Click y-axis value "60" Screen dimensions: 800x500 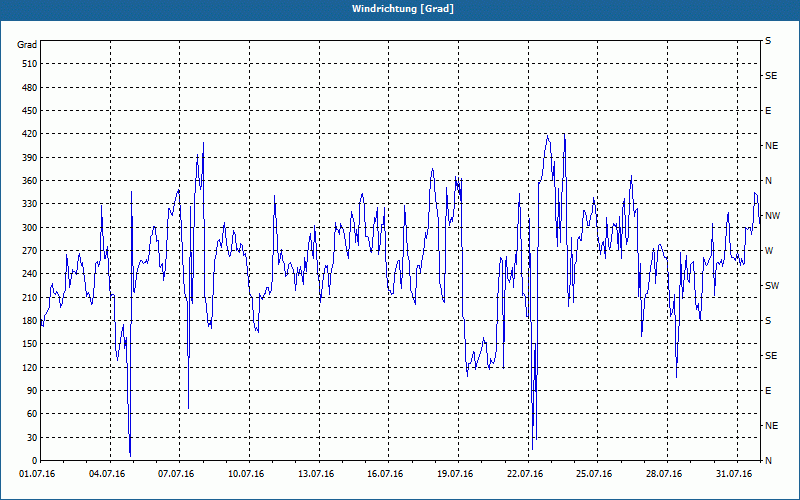coord(32,414)
